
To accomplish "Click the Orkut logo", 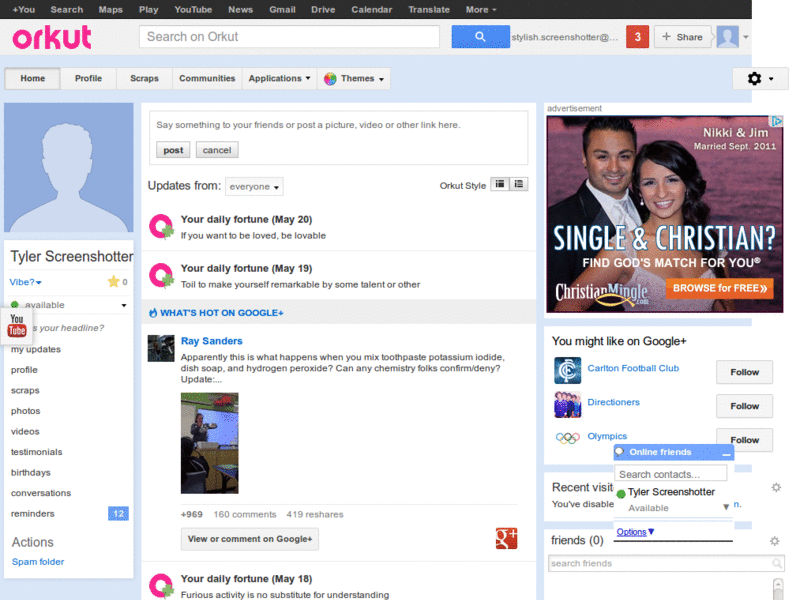I will point(52,37).
